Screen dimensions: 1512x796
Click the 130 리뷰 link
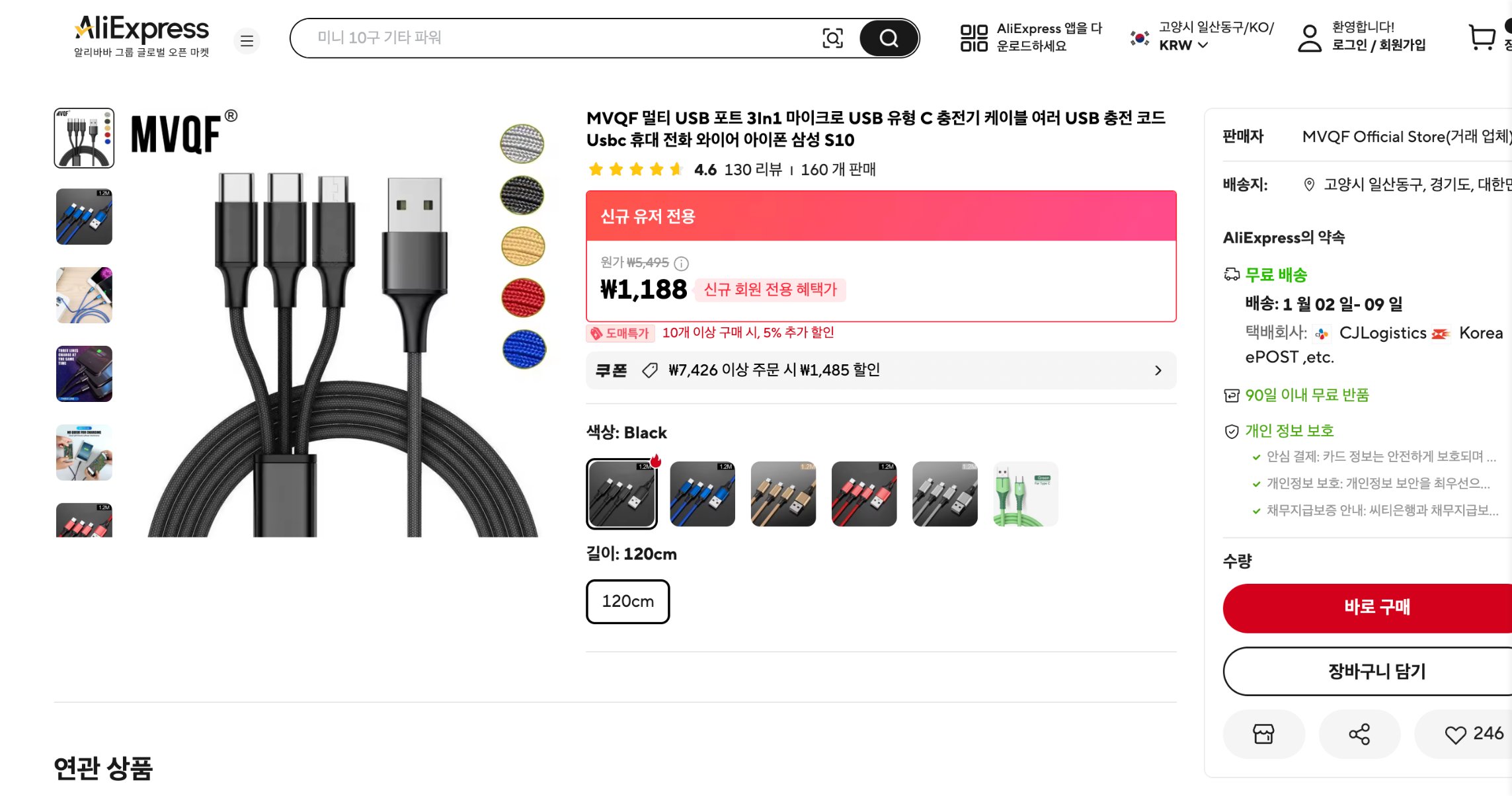point(755,170)
